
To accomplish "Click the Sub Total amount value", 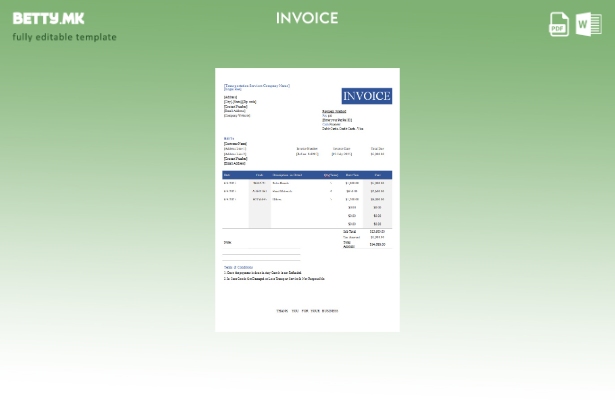I will 377,232.
